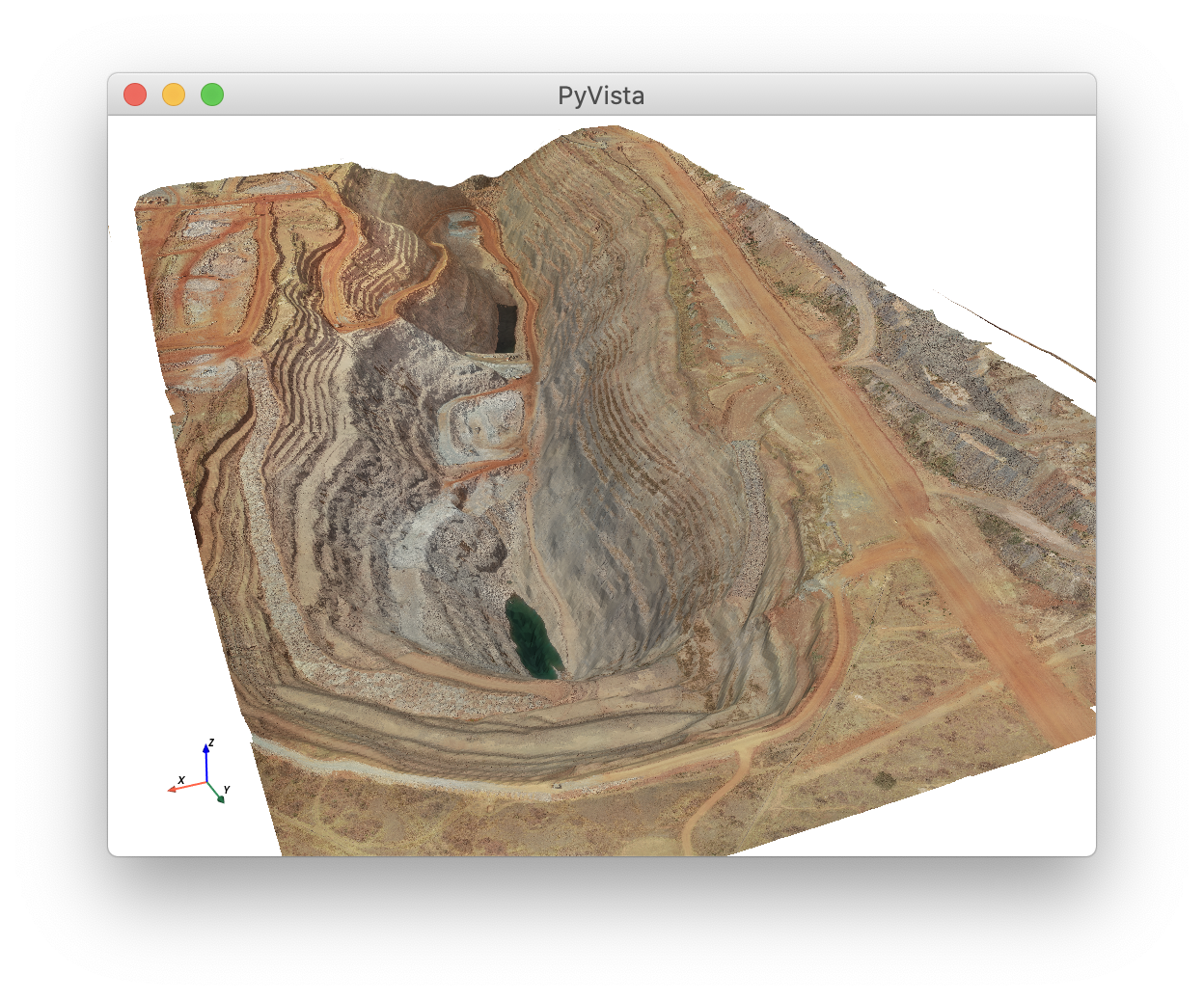Click the green zoom button
This screenshot has width=1204, height=999.
pyautogui.click(x=211, y=94)
